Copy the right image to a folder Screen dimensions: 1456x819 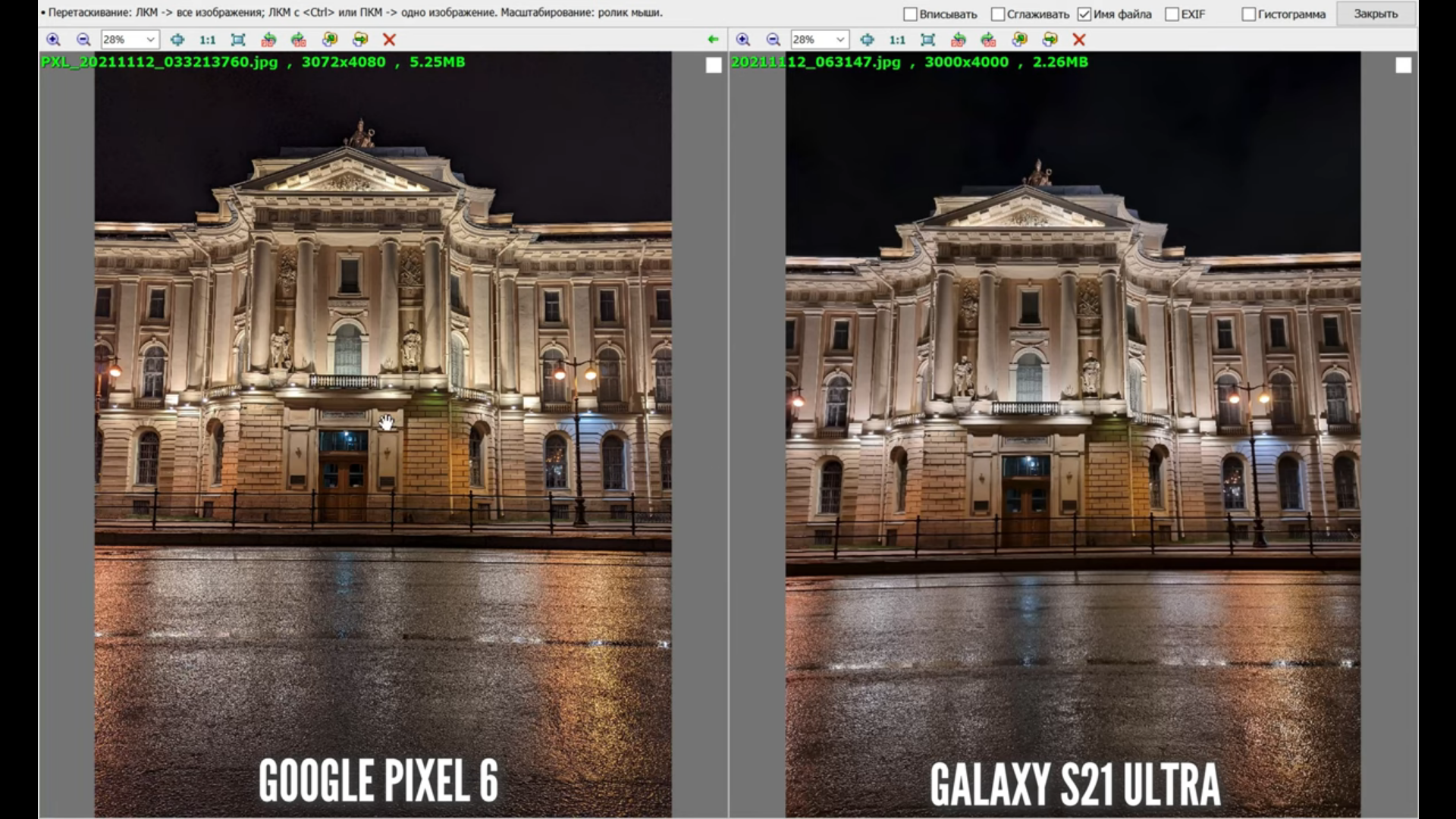[1020, 39]
